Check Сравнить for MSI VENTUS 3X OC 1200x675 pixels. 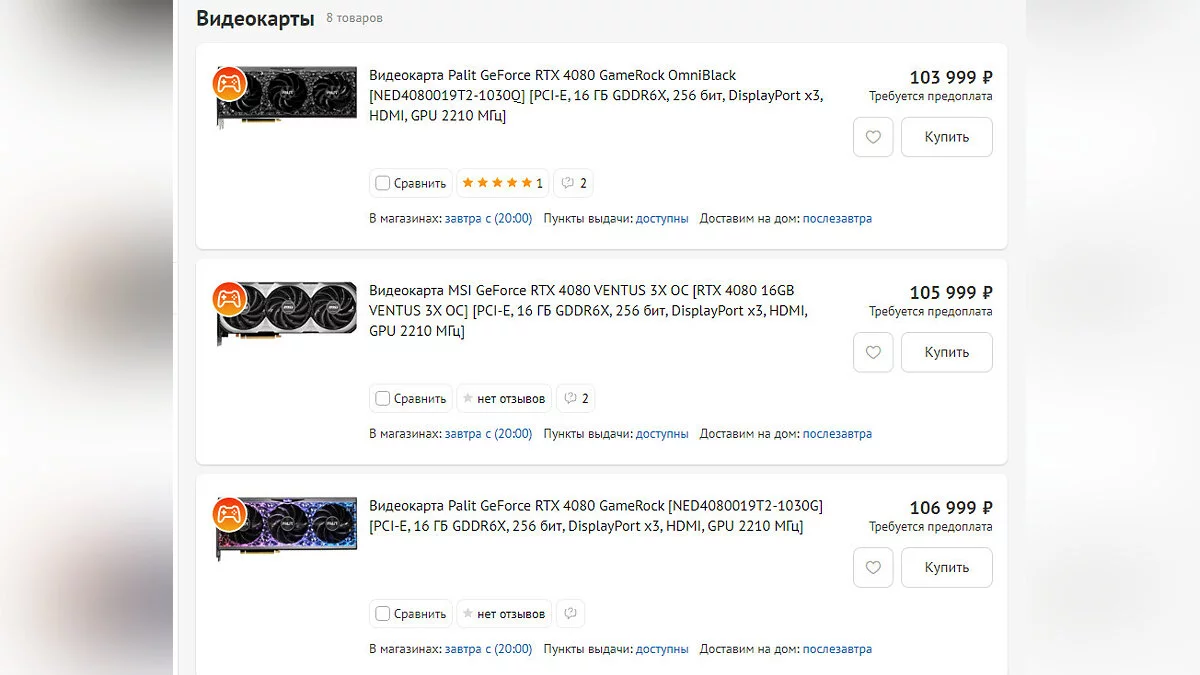click(410, 398)
